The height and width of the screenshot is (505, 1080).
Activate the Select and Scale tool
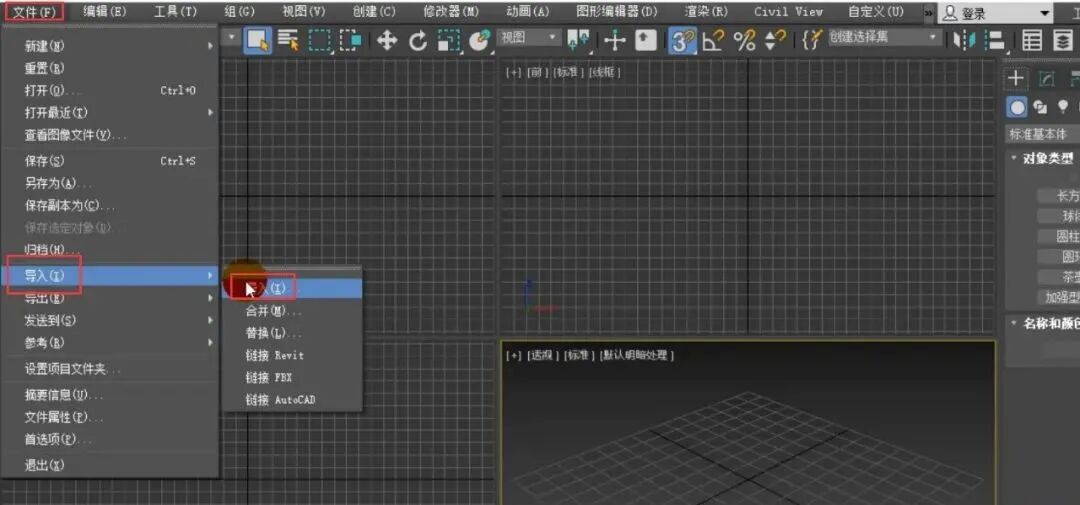pyautogui.click(x=448, y=41)
